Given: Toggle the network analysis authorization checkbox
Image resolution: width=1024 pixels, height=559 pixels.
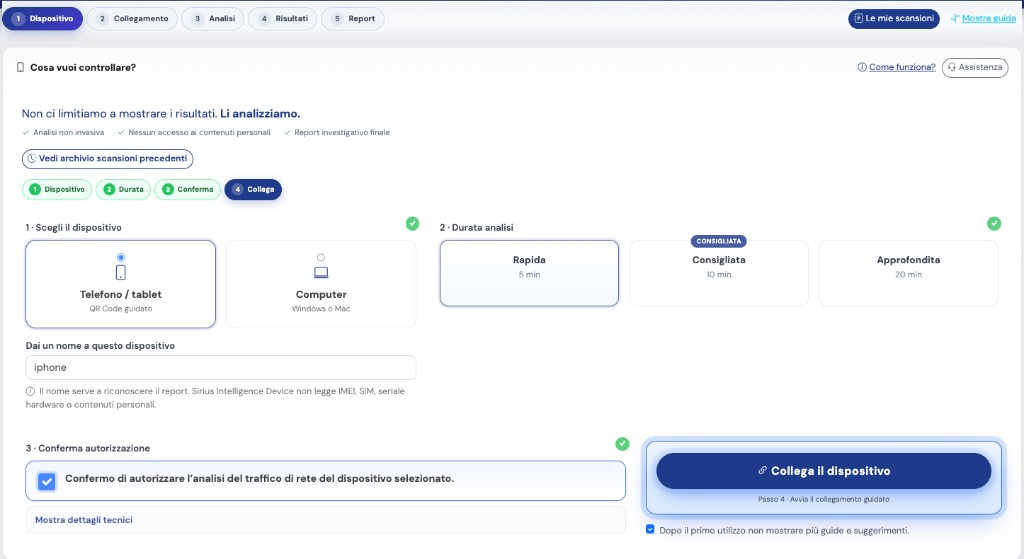Looking at the screenshot, I should click(x=46, y=481).
